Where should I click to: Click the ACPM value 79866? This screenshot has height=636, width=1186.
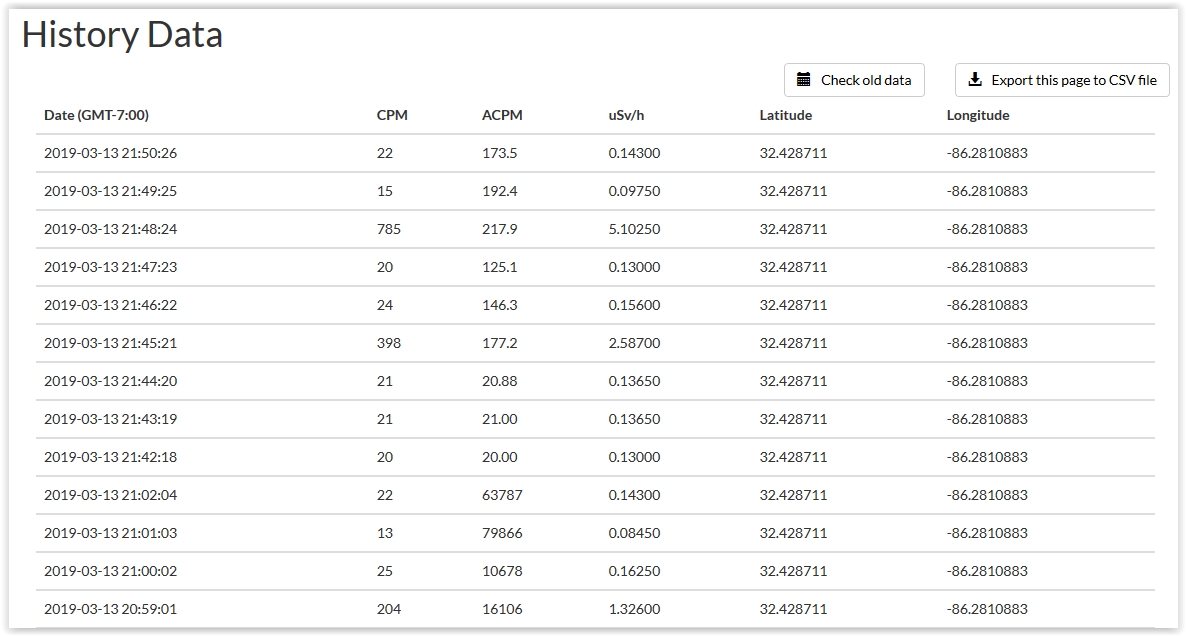(502, 532)
